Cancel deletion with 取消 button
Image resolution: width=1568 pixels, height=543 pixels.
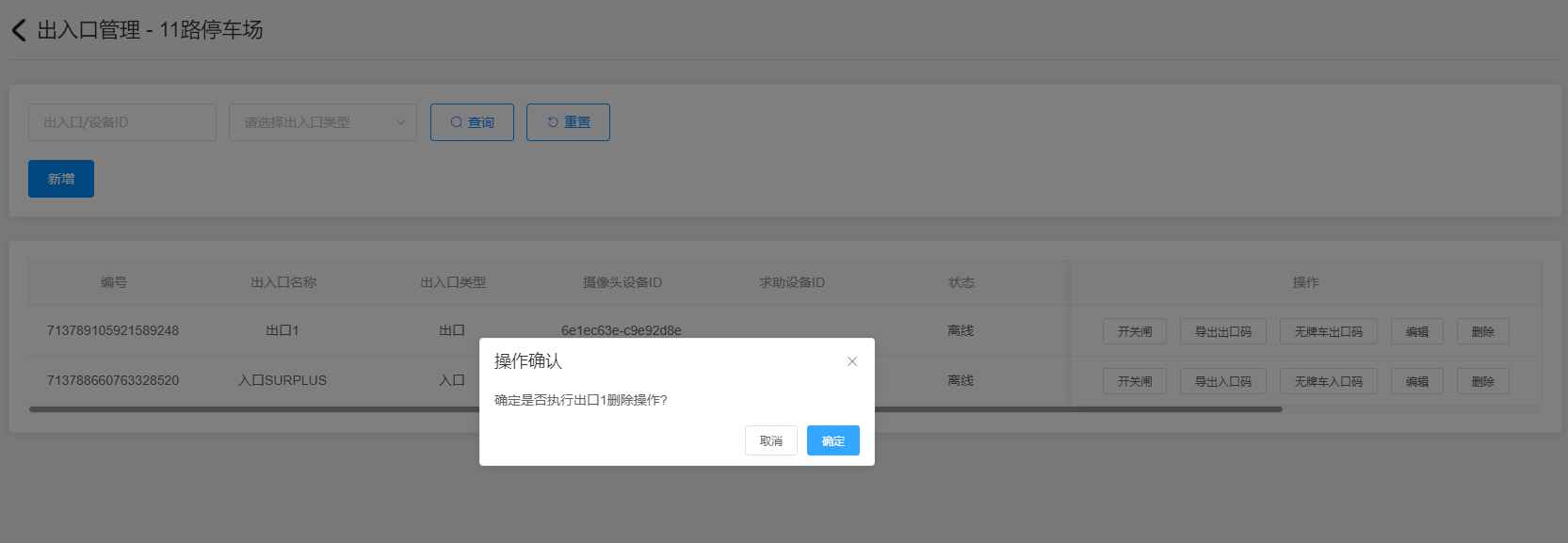[x=770, y=440]
